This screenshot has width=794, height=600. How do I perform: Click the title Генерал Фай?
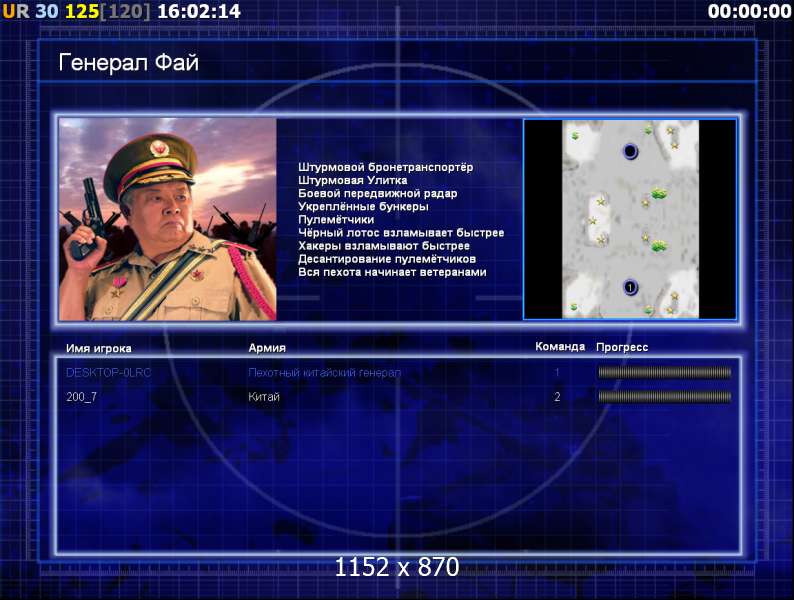[129, 62]
